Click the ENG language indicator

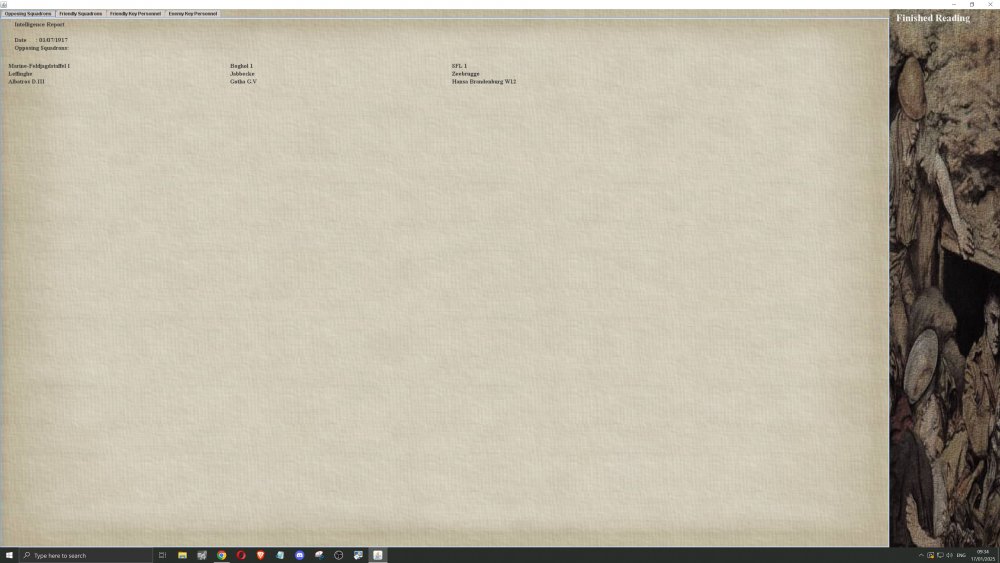coord(961,555)
